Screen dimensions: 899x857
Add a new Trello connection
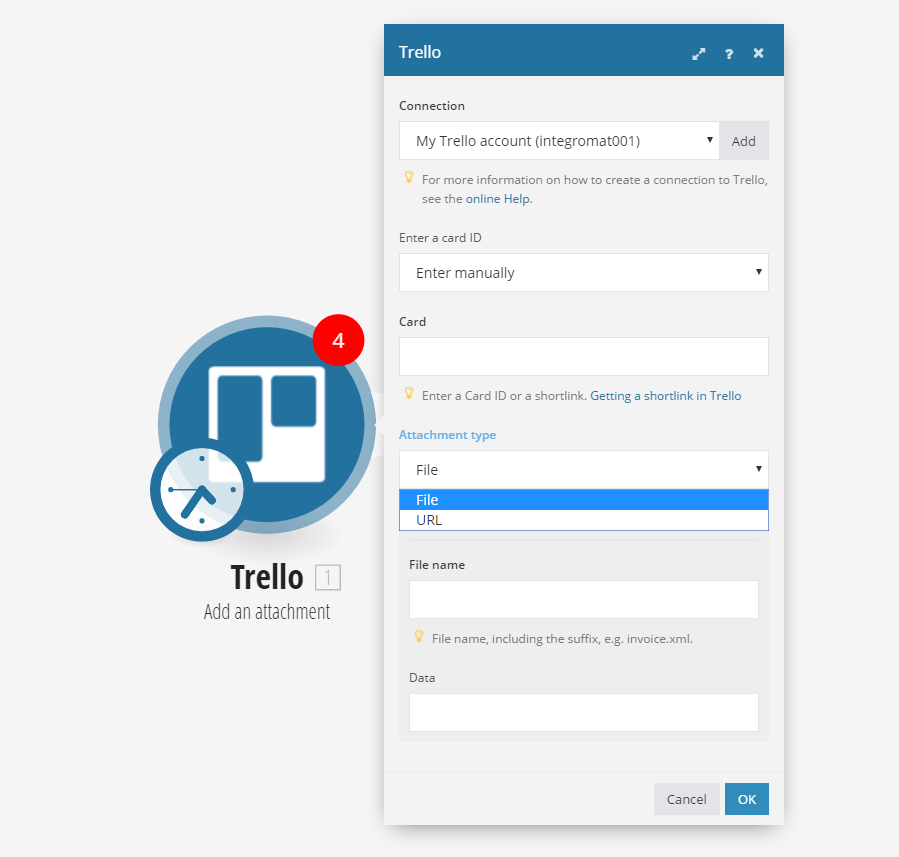coord(744,140)
